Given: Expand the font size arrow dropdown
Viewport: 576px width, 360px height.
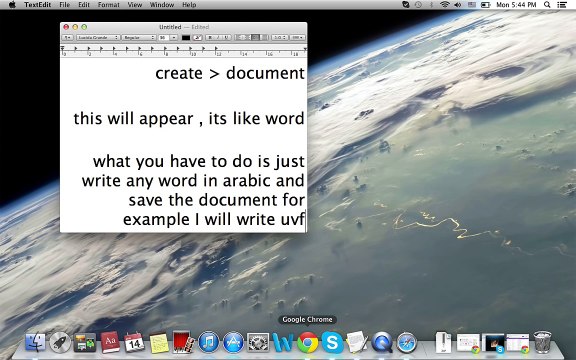Looking at the screenshot, I should point(174,37).
